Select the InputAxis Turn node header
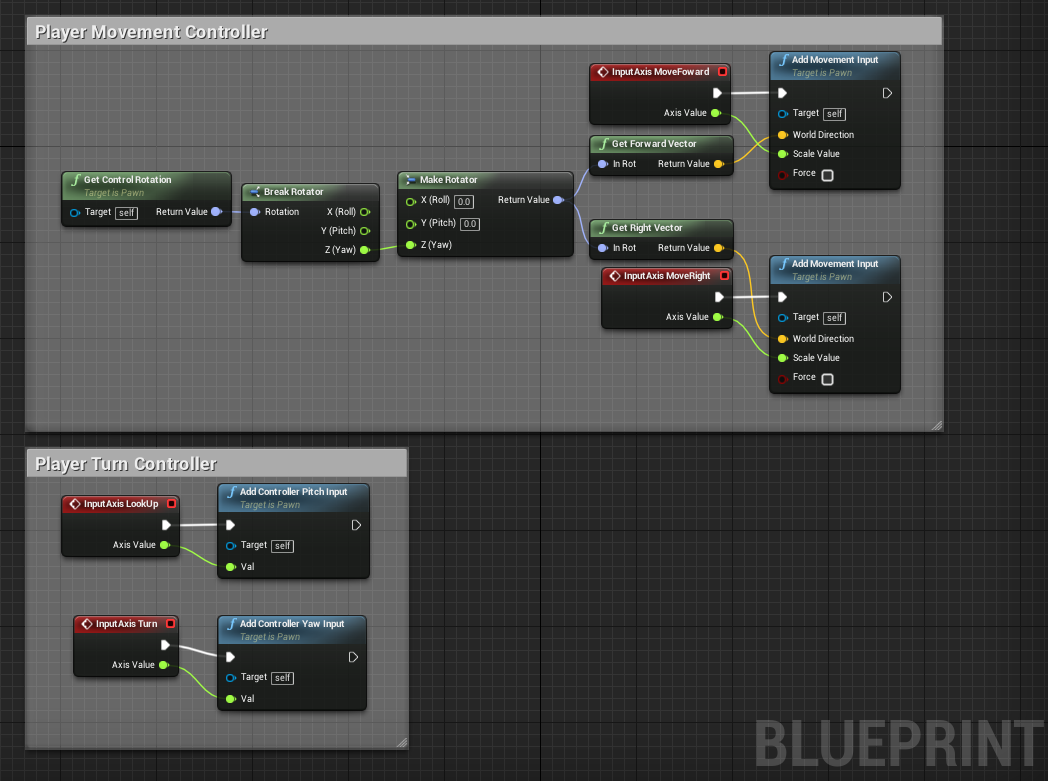 point(126,624)
